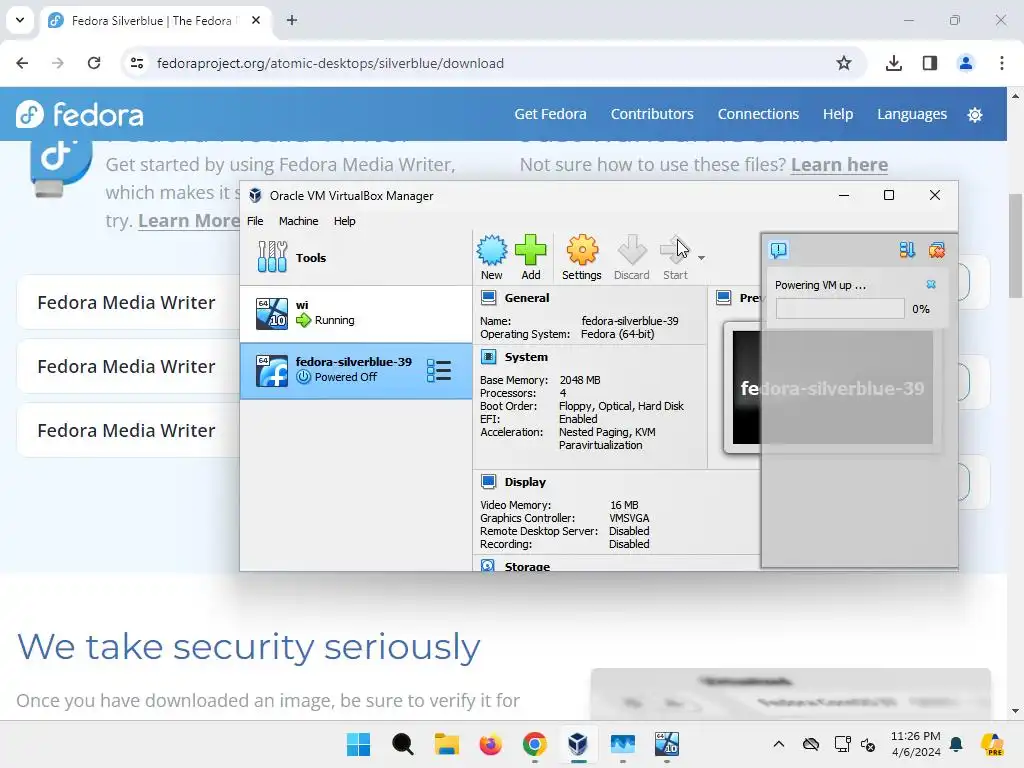Show hidden system tray icons chevron

click(778, 744)
